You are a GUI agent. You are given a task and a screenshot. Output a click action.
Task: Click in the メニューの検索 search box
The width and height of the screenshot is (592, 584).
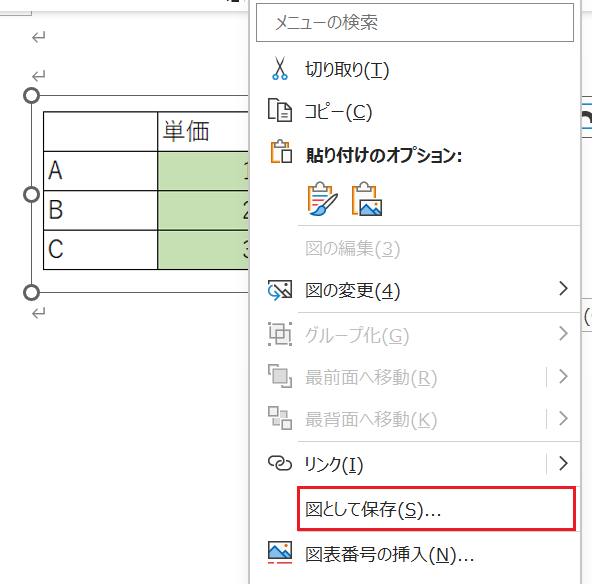pyautogui.click(x=415, y=22)
